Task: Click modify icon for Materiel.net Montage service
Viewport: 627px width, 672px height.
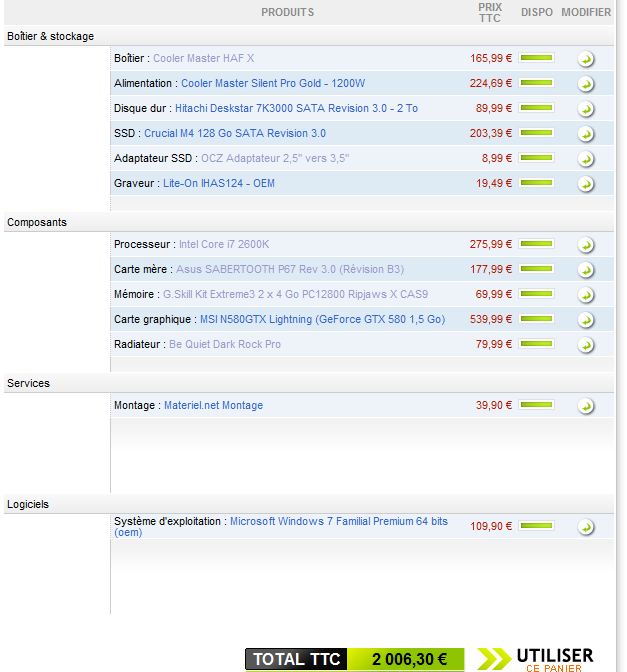Action: [x=586, y=406]
